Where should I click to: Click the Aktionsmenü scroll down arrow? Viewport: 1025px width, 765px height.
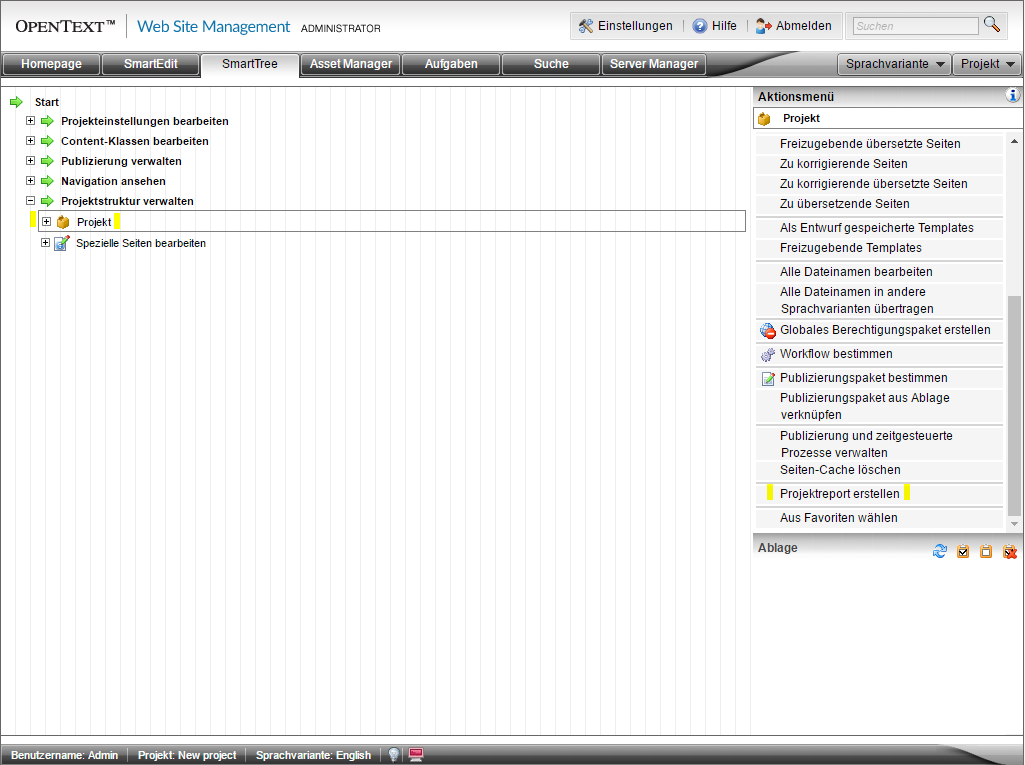point(1014,524)
